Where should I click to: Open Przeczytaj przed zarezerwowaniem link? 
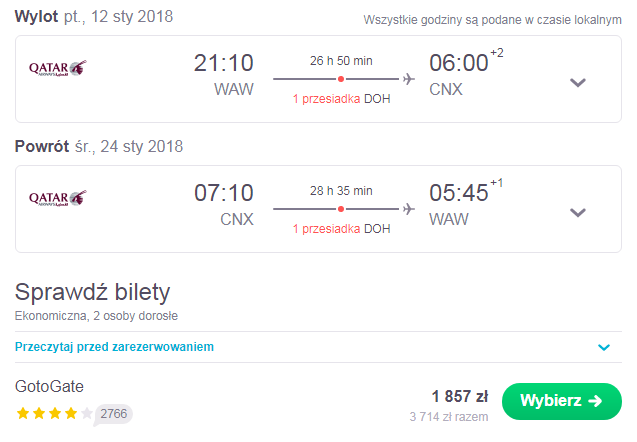(114, 347)
